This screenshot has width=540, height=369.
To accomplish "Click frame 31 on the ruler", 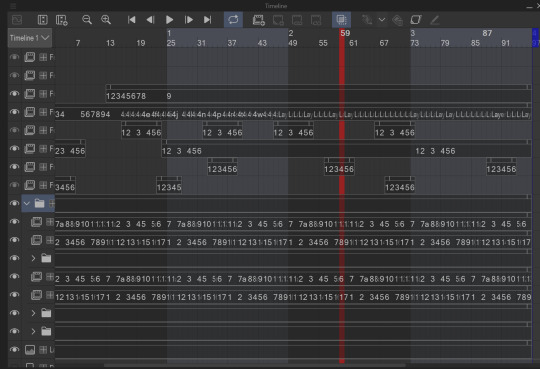I will pos(201,43).
